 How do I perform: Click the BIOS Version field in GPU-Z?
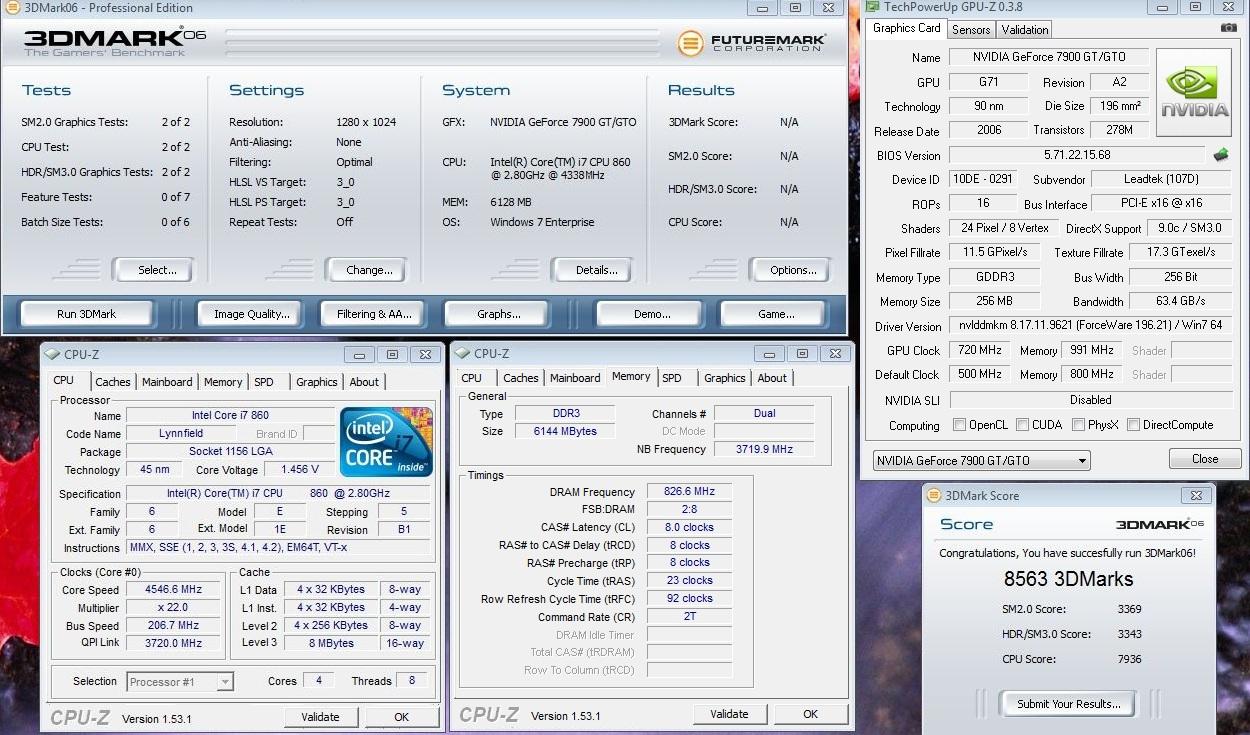tap(1077, 155)
